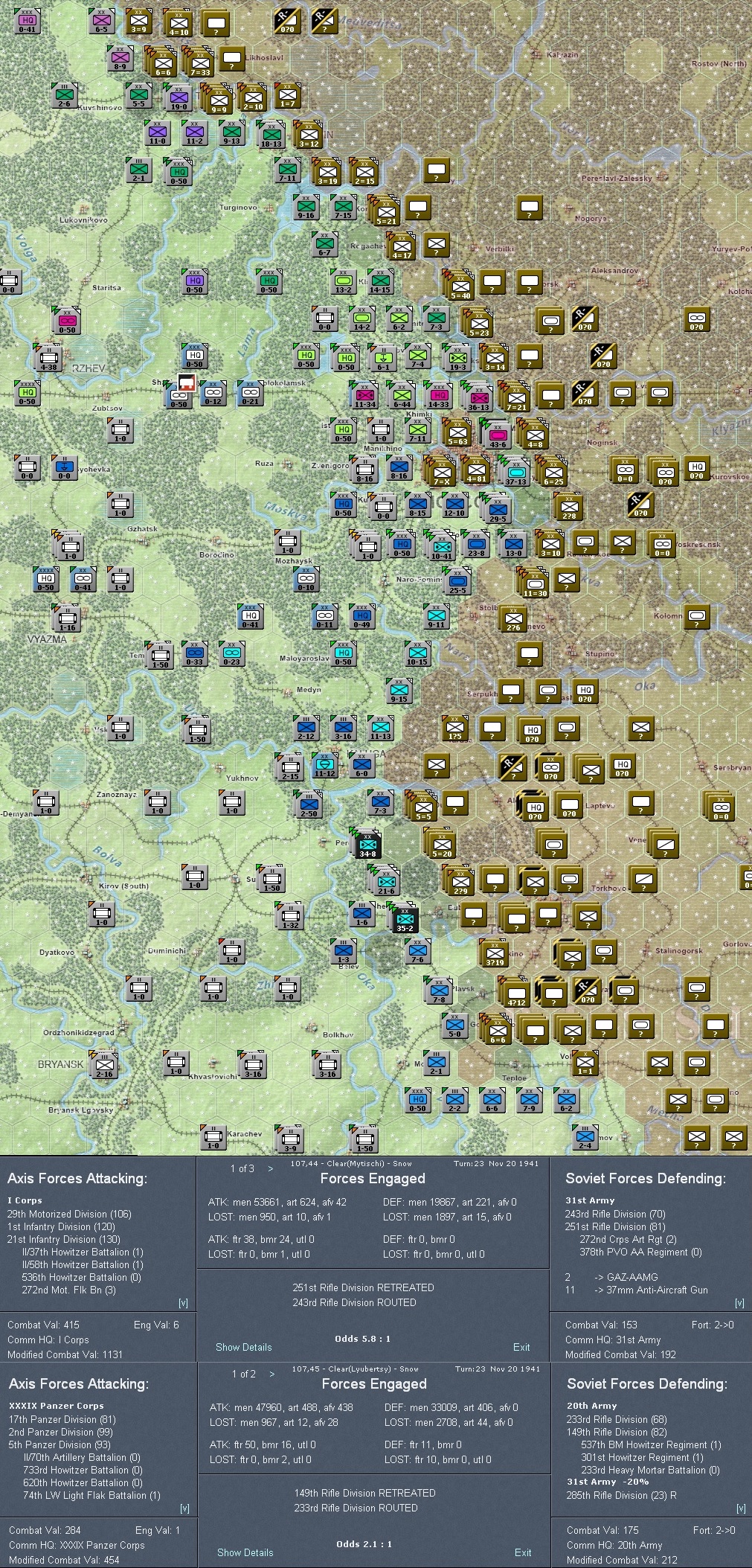Click the purple HQ 0-41 counter top-left
The image size is (752, 1568).
(28, 20)
